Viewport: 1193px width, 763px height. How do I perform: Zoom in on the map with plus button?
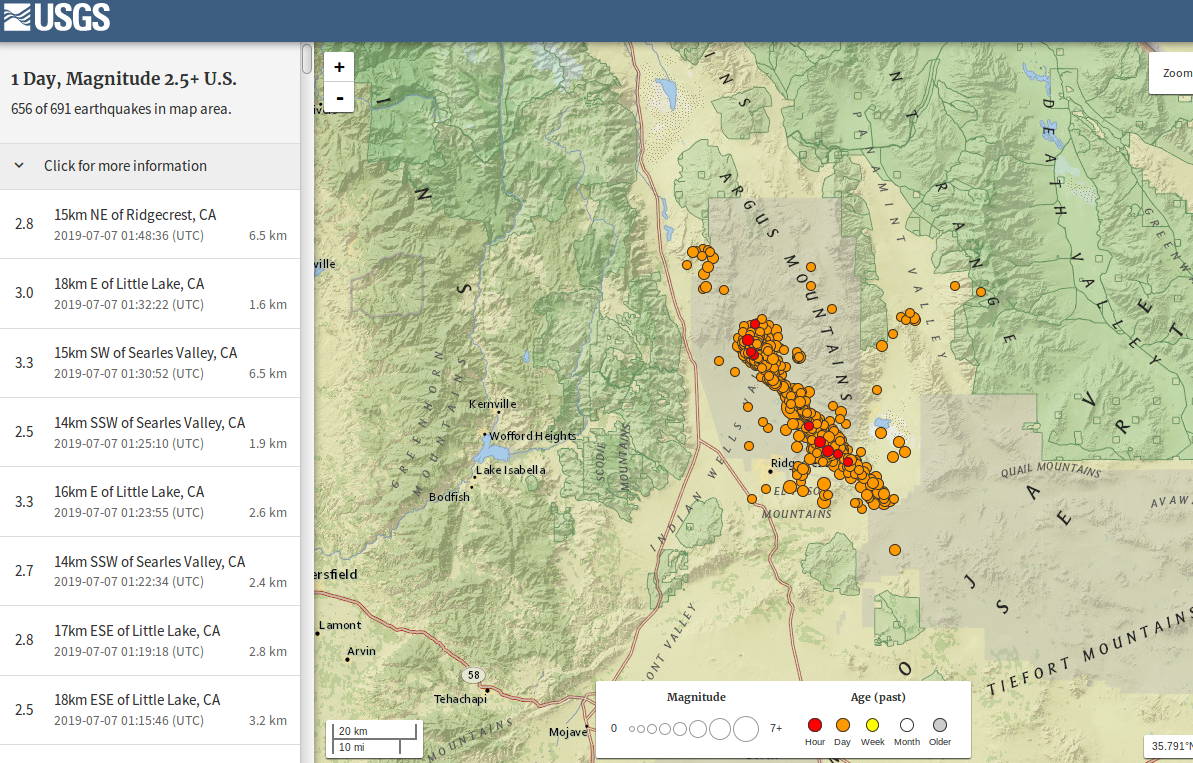[x=339, y=67]
